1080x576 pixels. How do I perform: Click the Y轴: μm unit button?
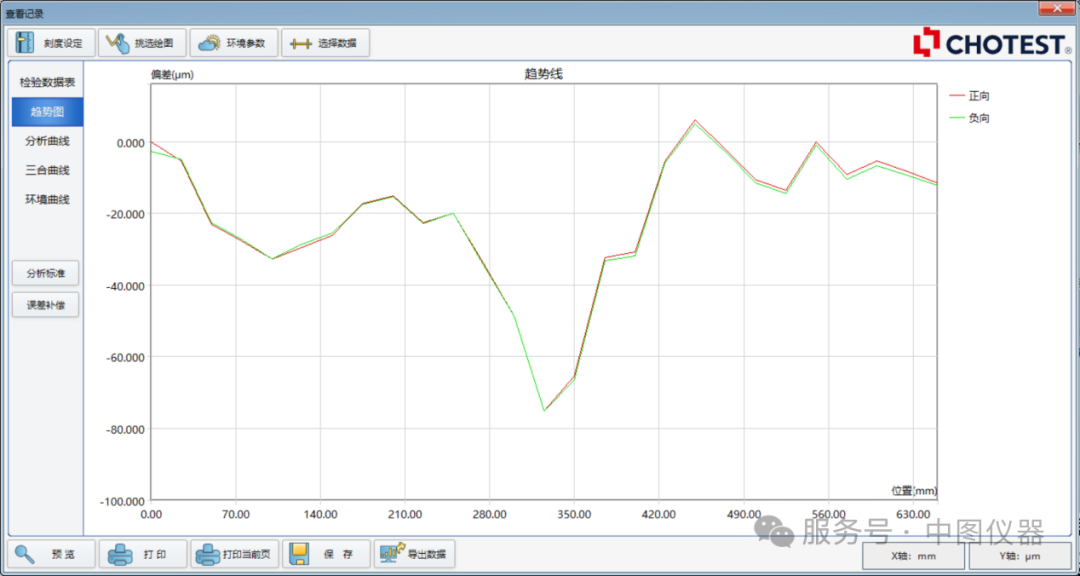(1019, 556)
